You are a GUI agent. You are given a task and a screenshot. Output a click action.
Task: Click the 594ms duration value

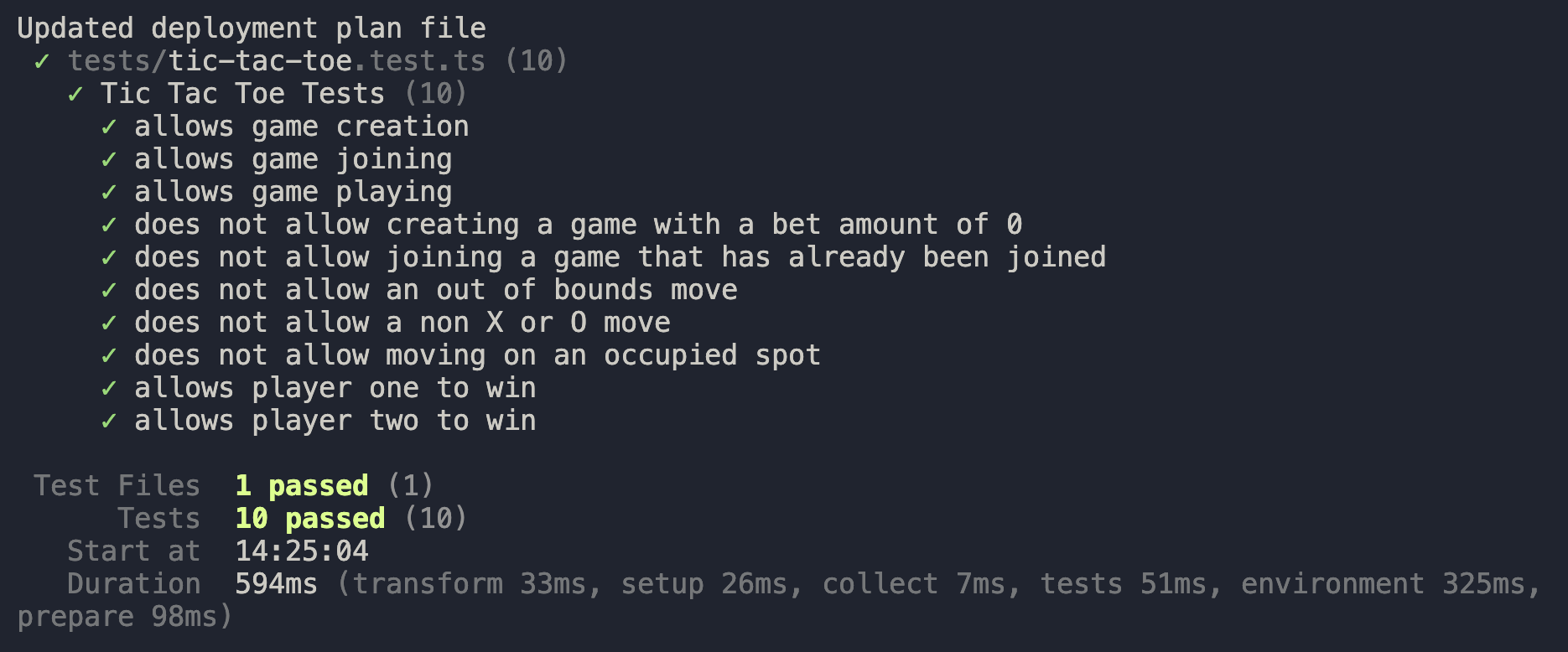[x=276, y=584]
